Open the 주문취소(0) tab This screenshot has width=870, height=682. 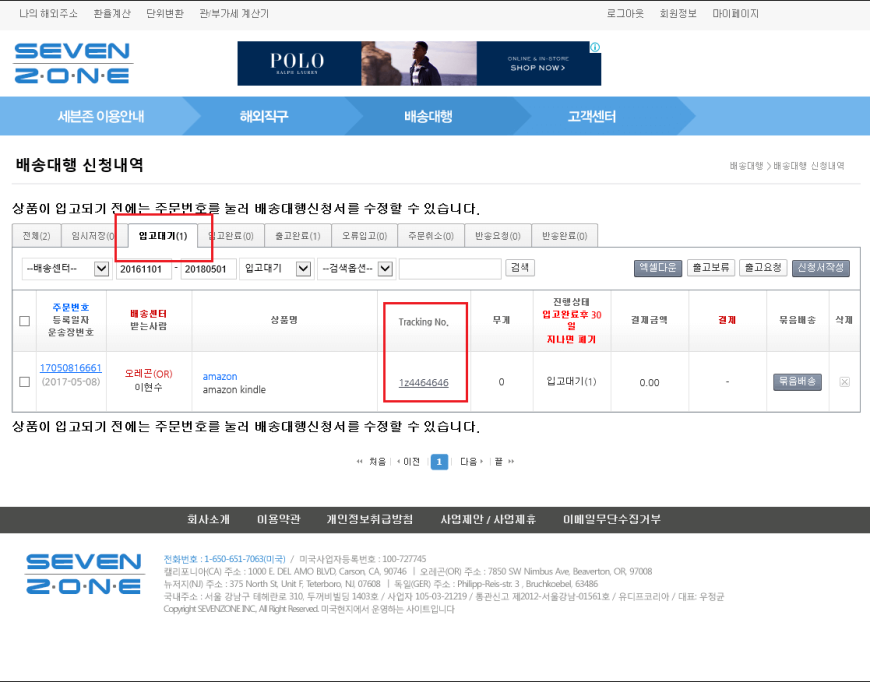pyautogui.click(x=431, y=236)
